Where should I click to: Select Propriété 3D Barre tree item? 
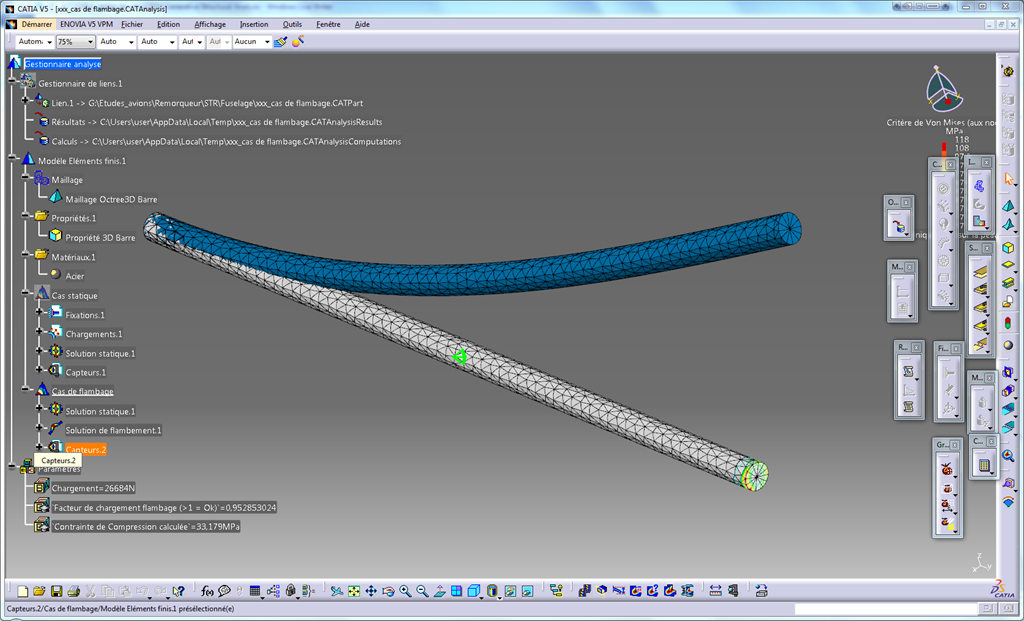100,238
